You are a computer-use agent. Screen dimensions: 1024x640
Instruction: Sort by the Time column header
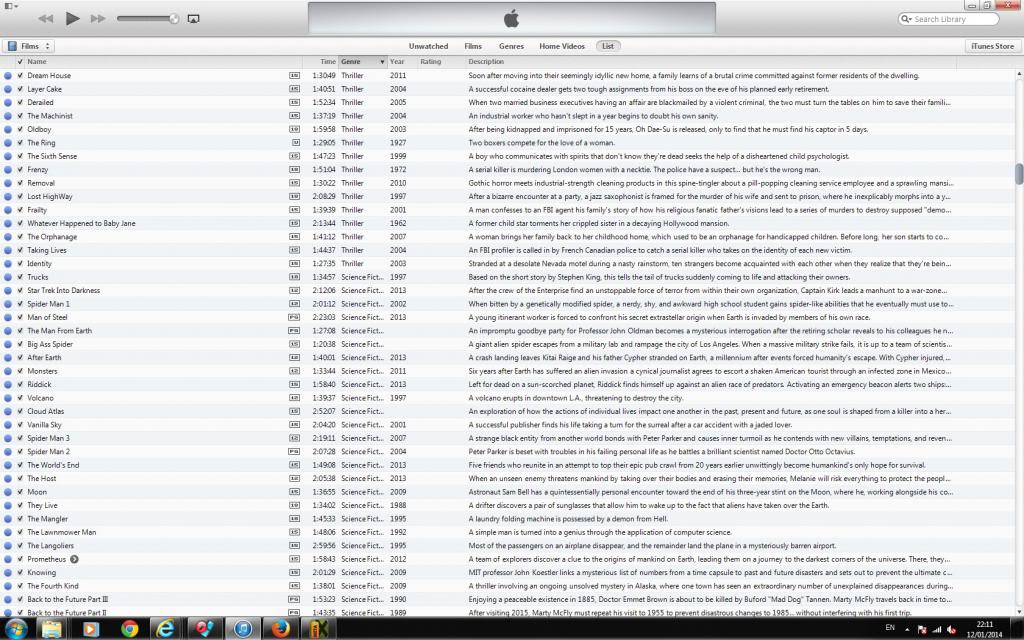328,61
